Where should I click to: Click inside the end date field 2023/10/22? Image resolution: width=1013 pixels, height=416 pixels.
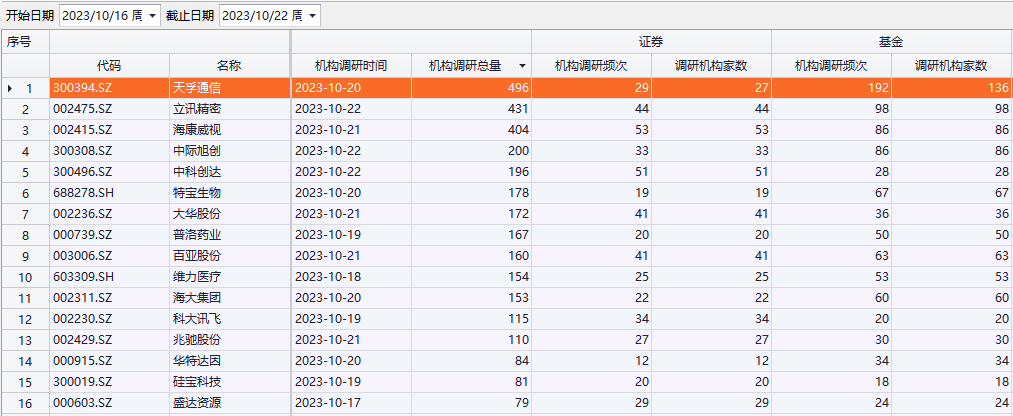pos(262,16)
